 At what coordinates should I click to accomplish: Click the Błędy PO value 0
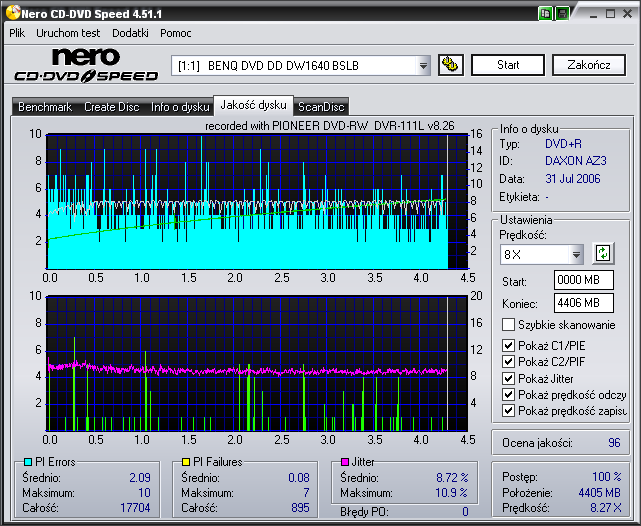click(x=465, y=511)
